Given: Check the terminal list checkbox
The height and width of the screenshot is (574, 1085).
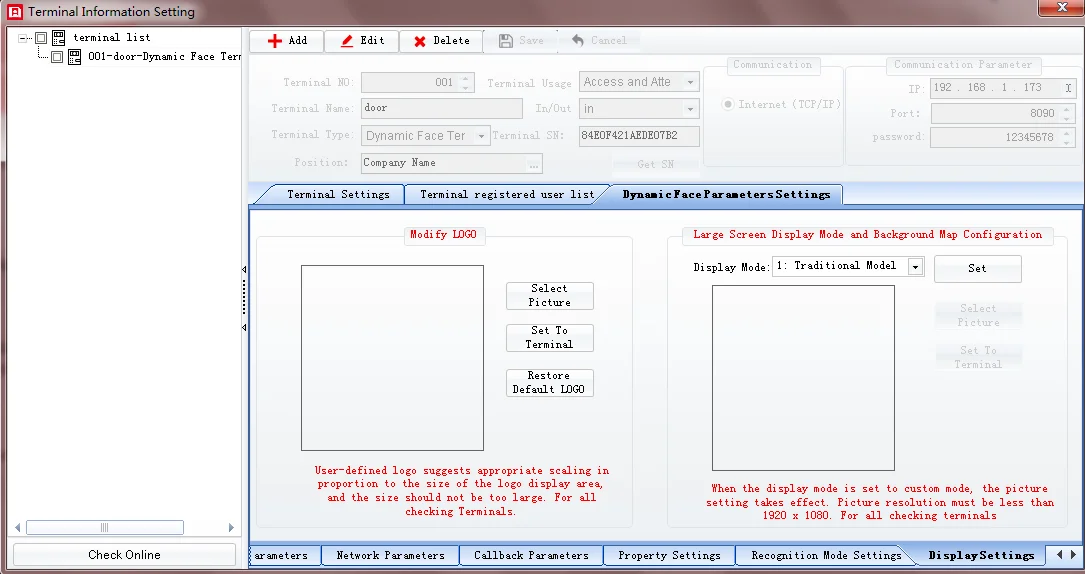Looking at the screenshot, I should [x=41, y=38].
